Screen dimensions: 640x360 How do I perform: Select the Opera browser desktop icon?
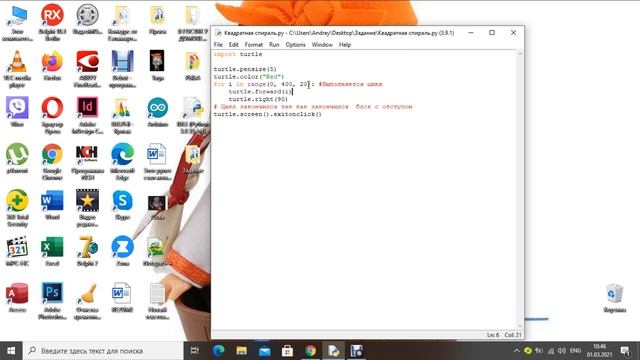52,116
